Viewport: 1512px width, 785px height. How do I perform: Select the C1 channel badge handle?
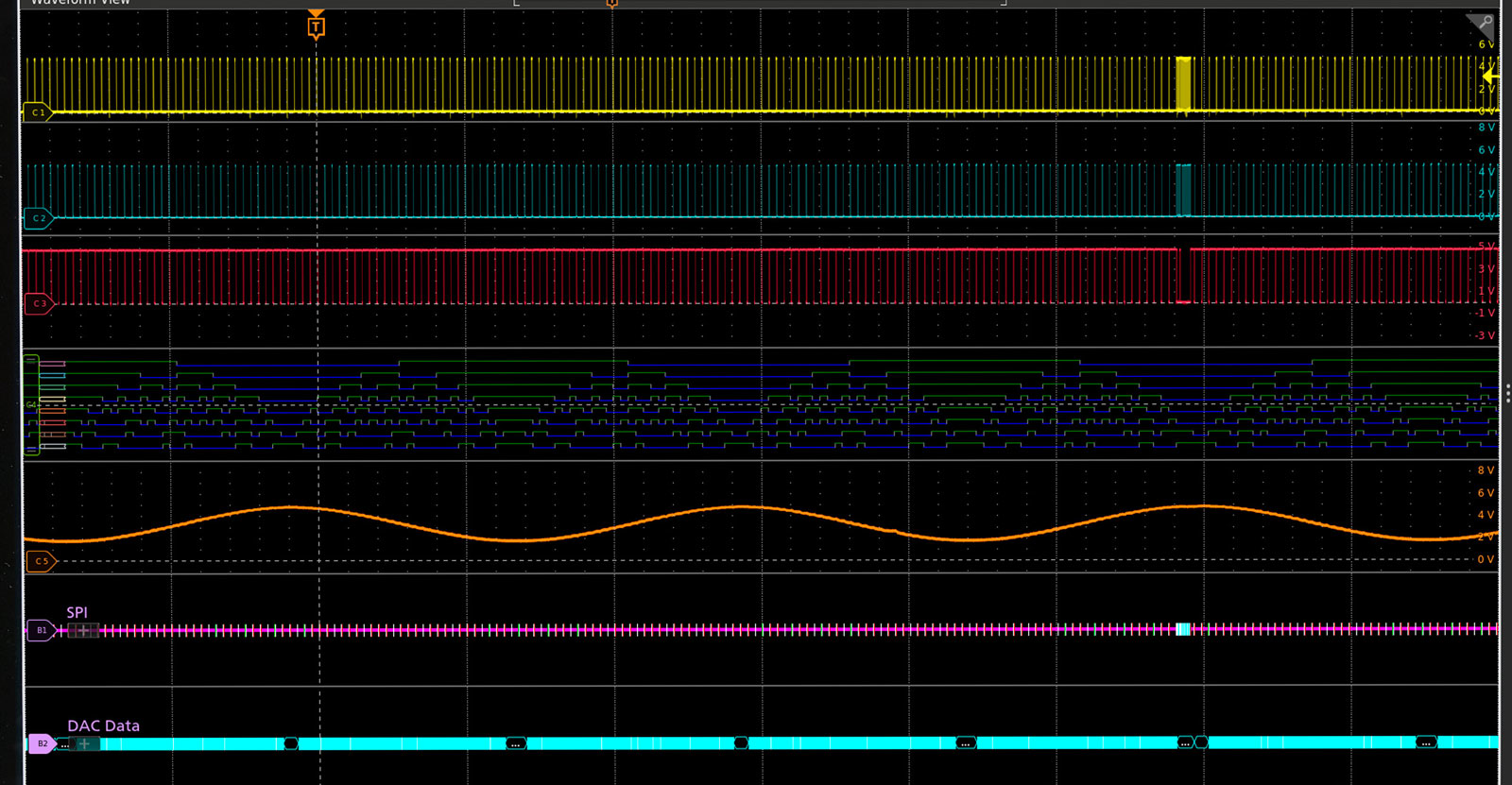coord(38,112)
